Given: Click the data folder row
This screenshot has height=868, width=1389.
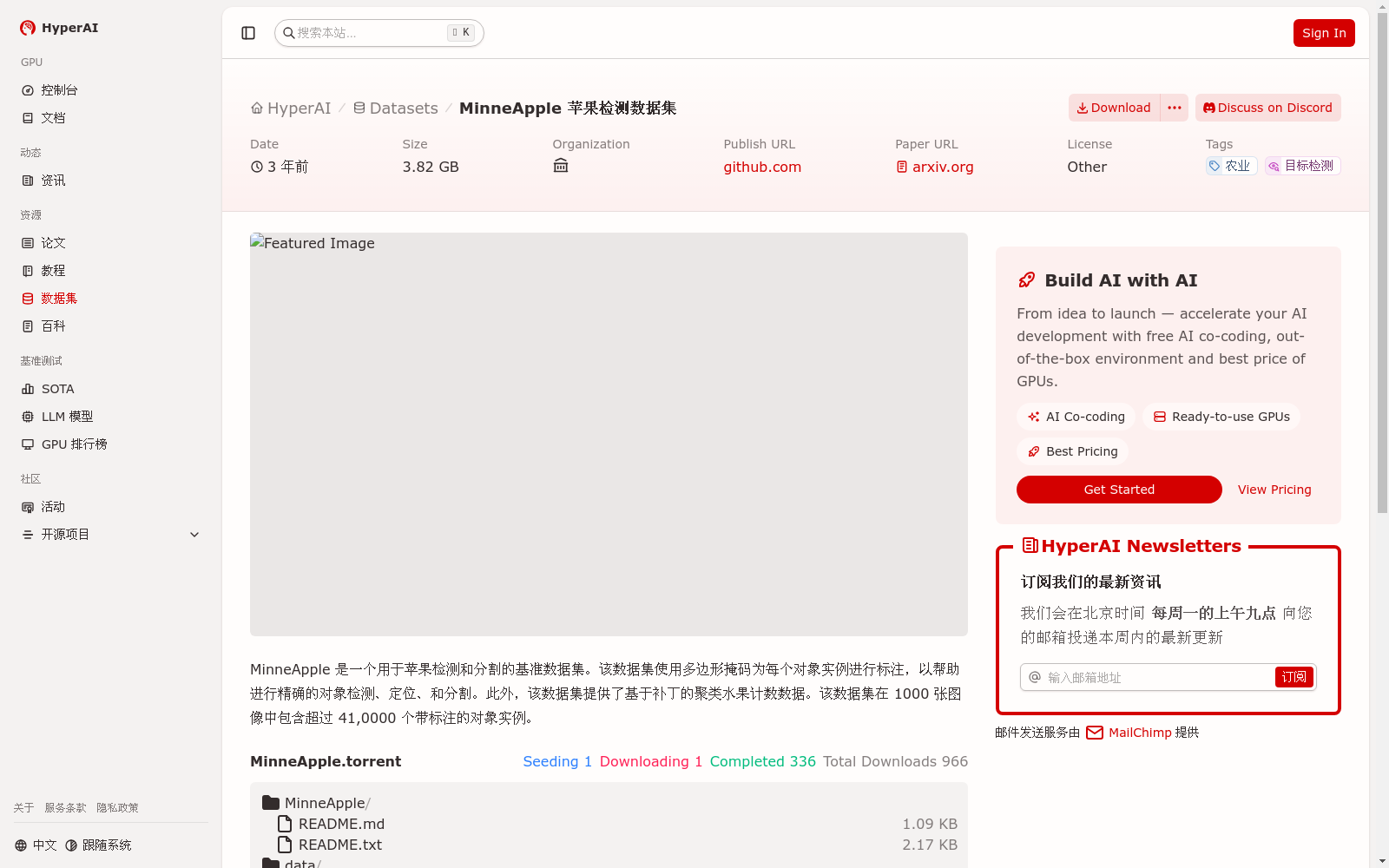Looking at the screenshot, I should click(609, 863).
